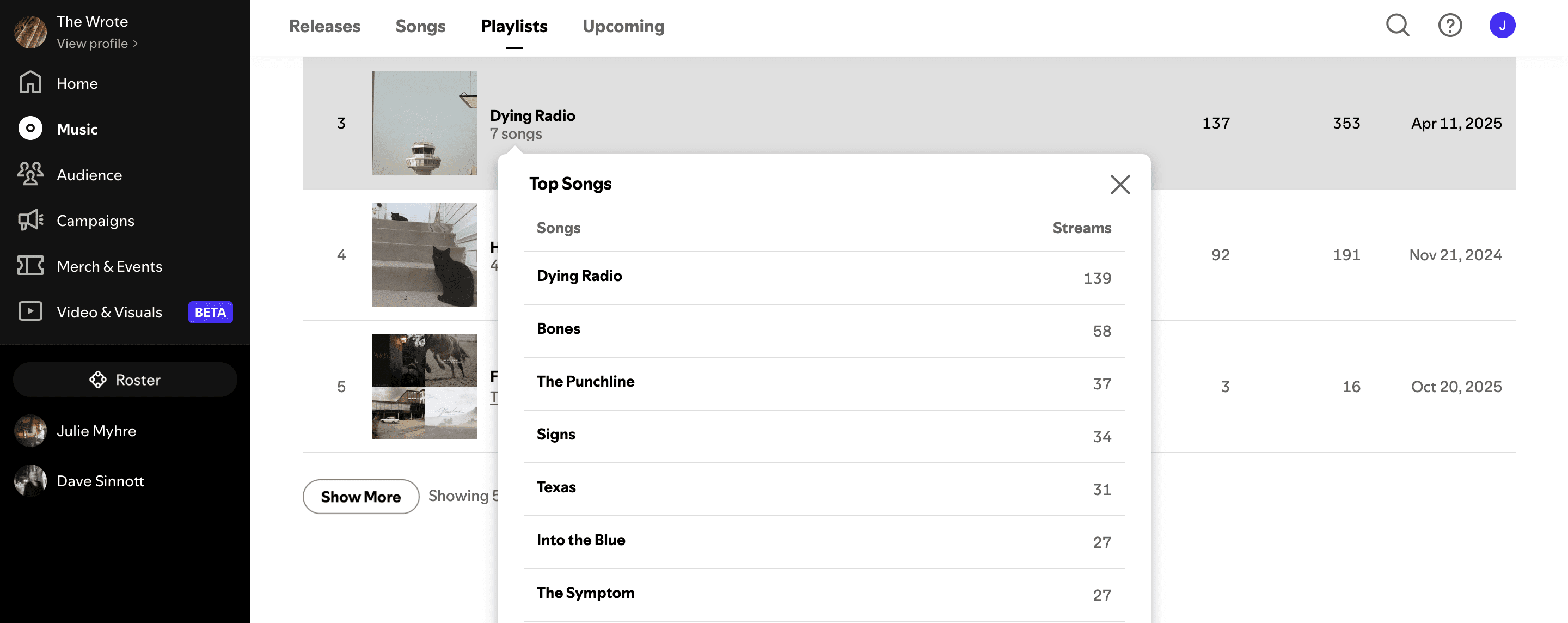Open the user account avatar J

point(1502,26)
